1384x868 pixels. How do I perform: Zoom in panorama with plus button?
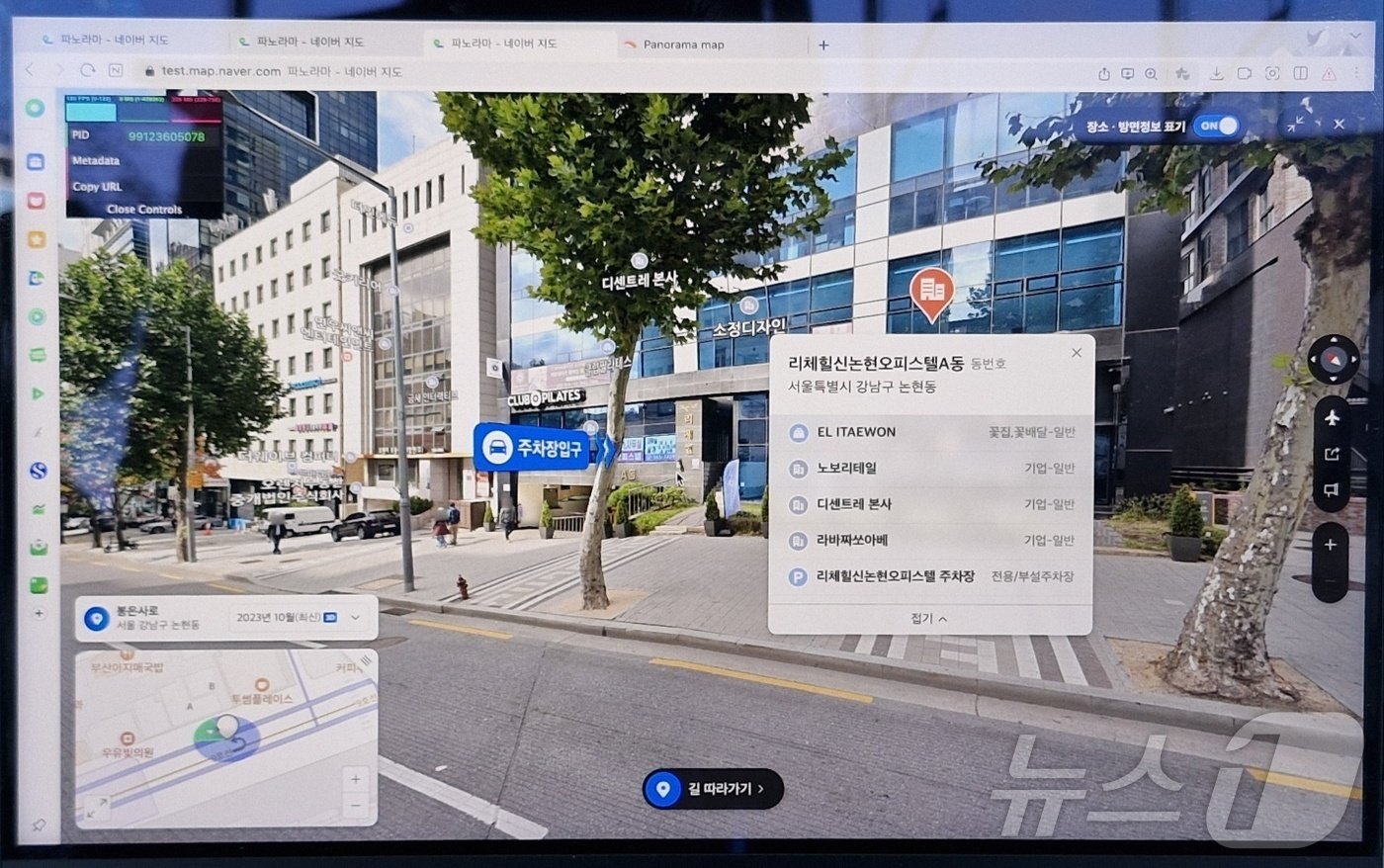1331,545
